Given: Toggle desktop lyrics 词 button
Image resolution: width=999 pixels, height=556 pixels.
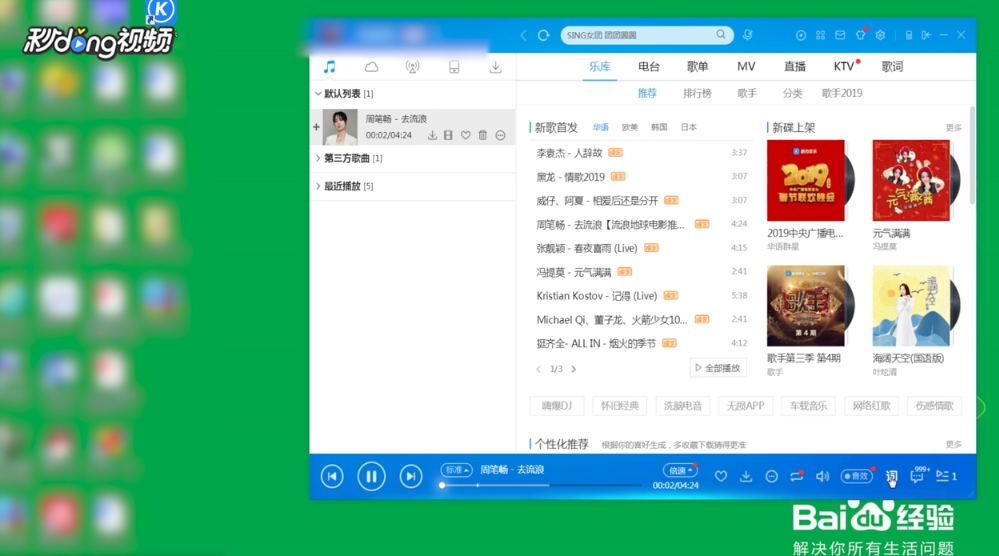Looking at the screenshot, I should coord(891,476).
